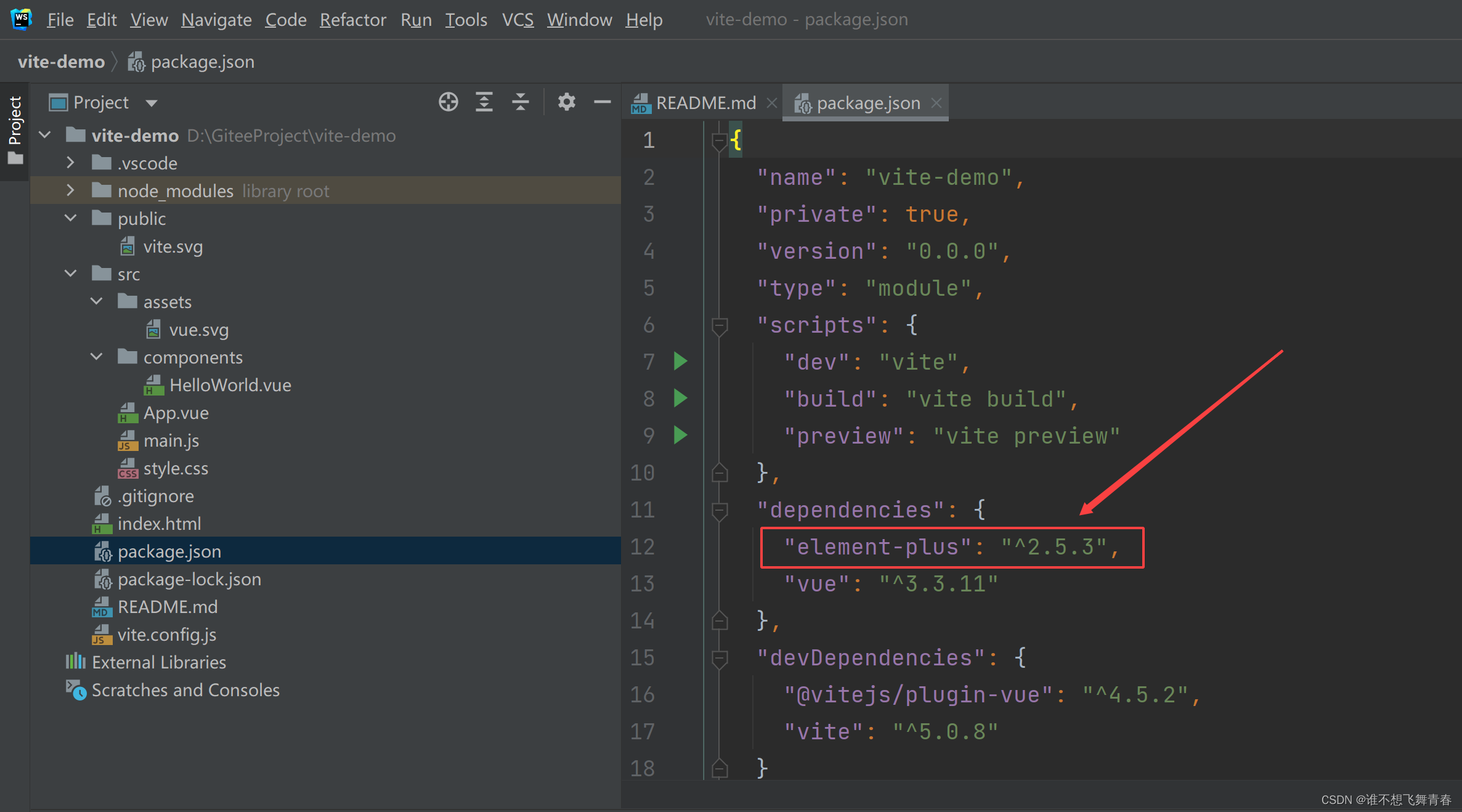Click the WebStorm application logo icon

[21, 18]
